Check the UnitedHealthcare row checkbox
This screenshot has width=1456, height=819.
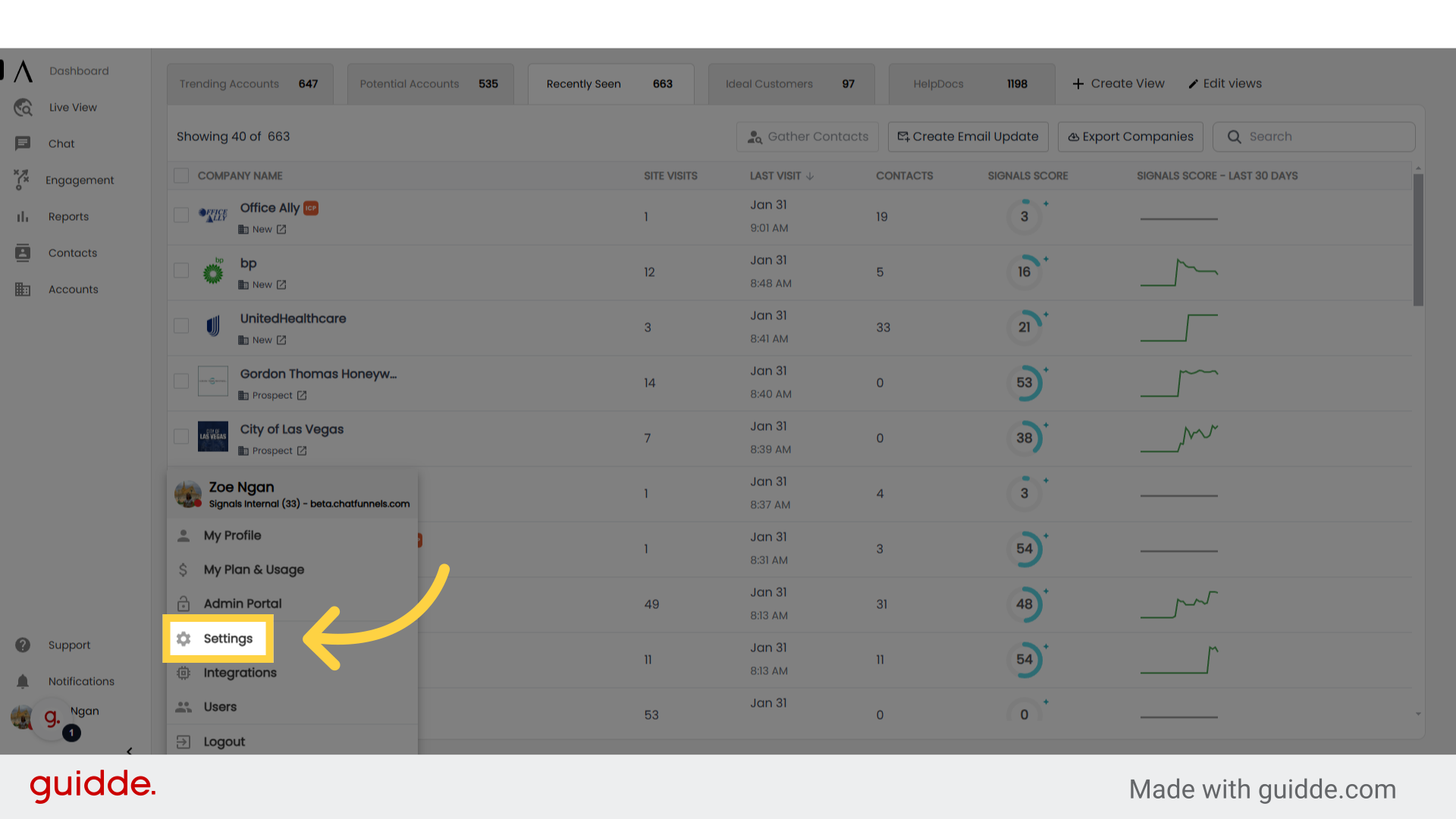coord(181,326)
